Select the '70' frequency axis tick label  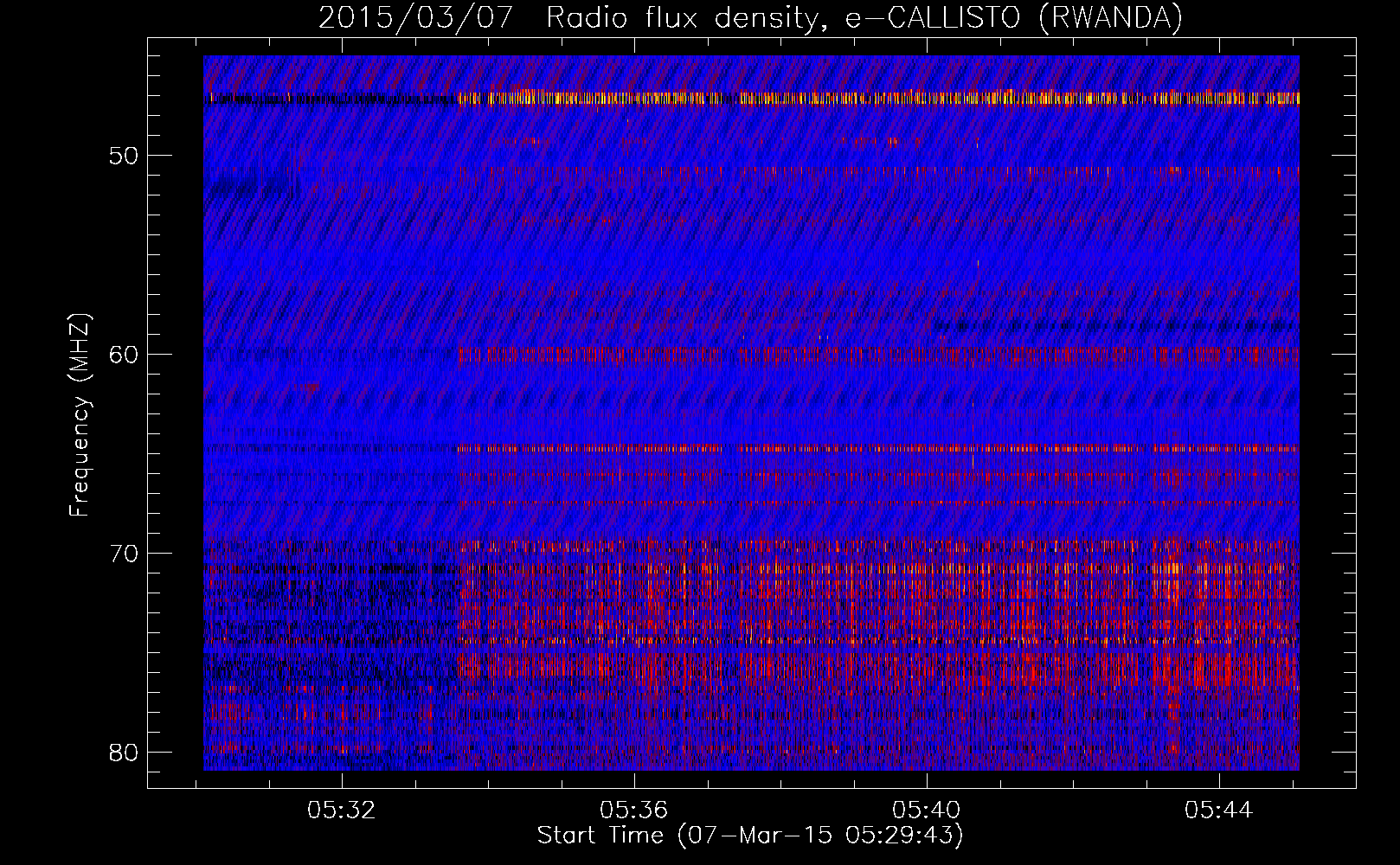point(125,553)
